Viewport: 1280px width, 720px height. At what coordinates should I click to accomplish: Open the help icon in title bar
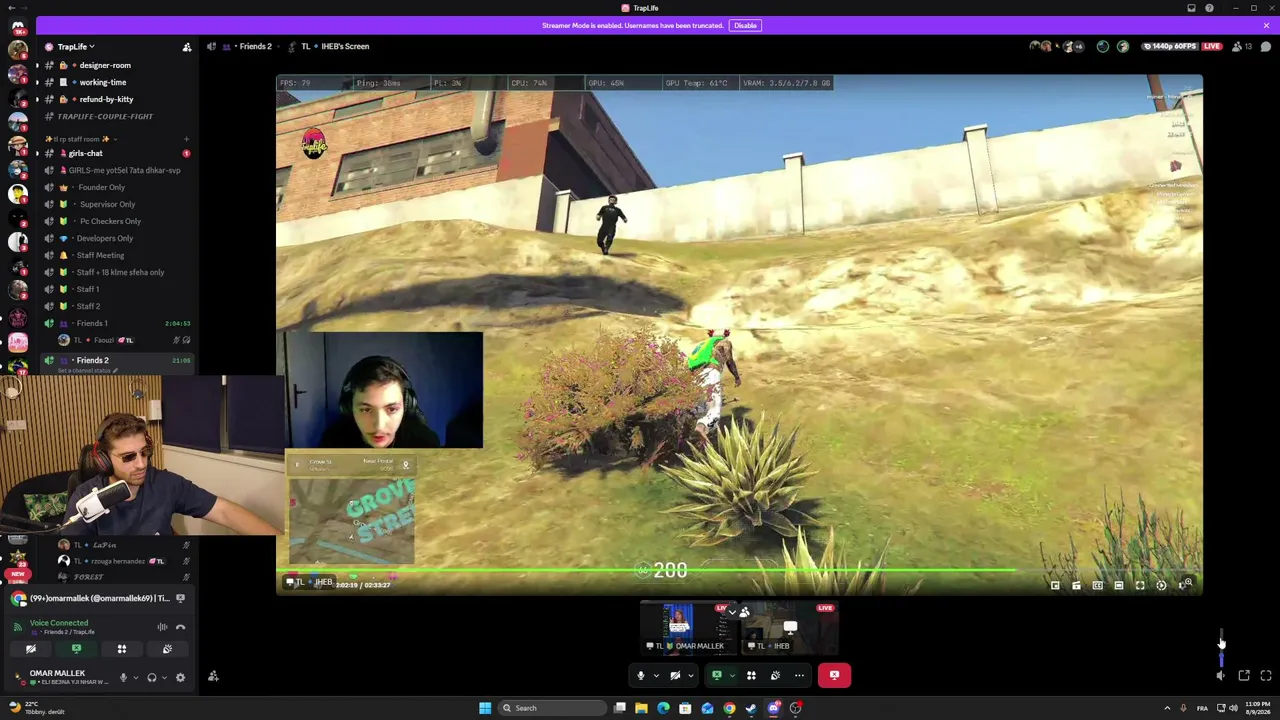coord(1209,8)
